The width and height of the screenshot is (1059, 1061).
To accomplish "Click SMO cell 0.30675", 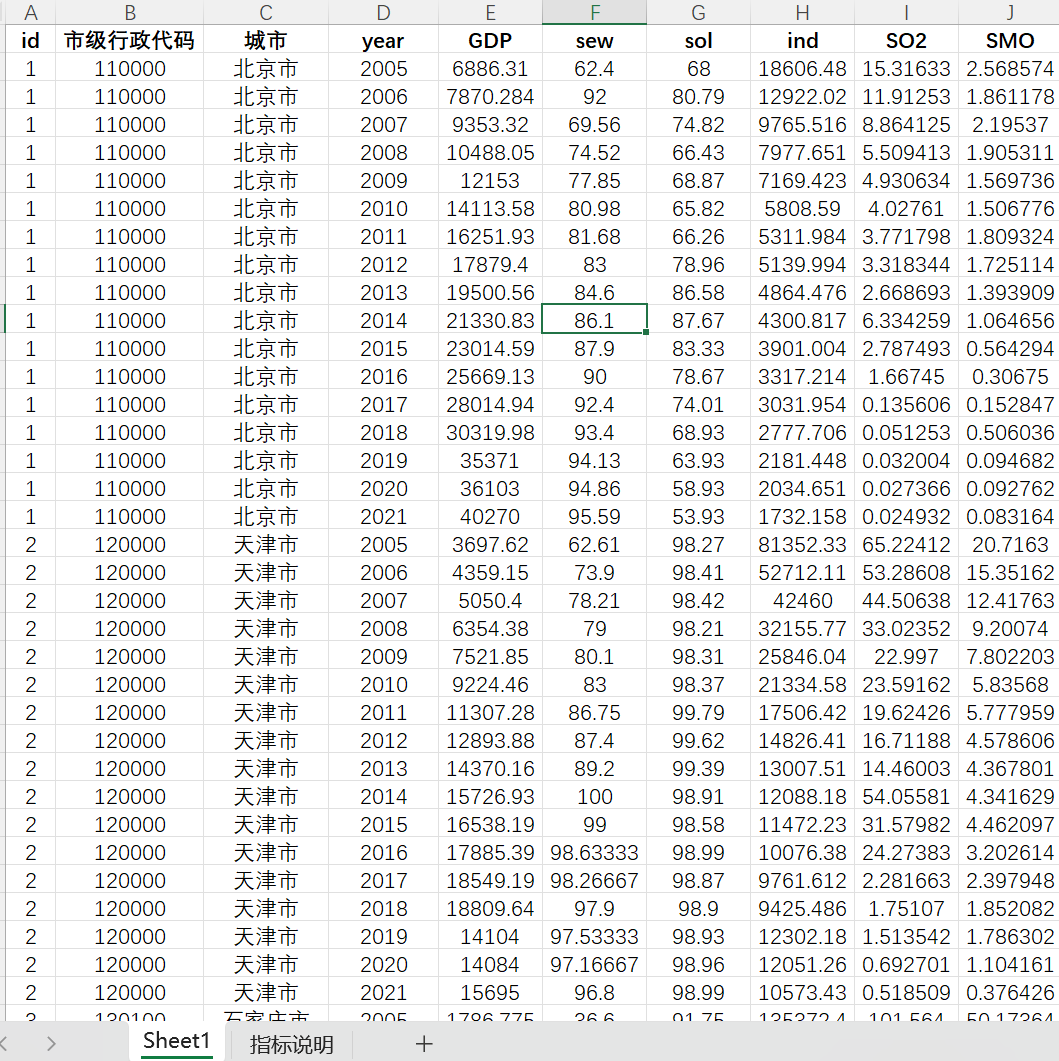I will point(1009,376).
